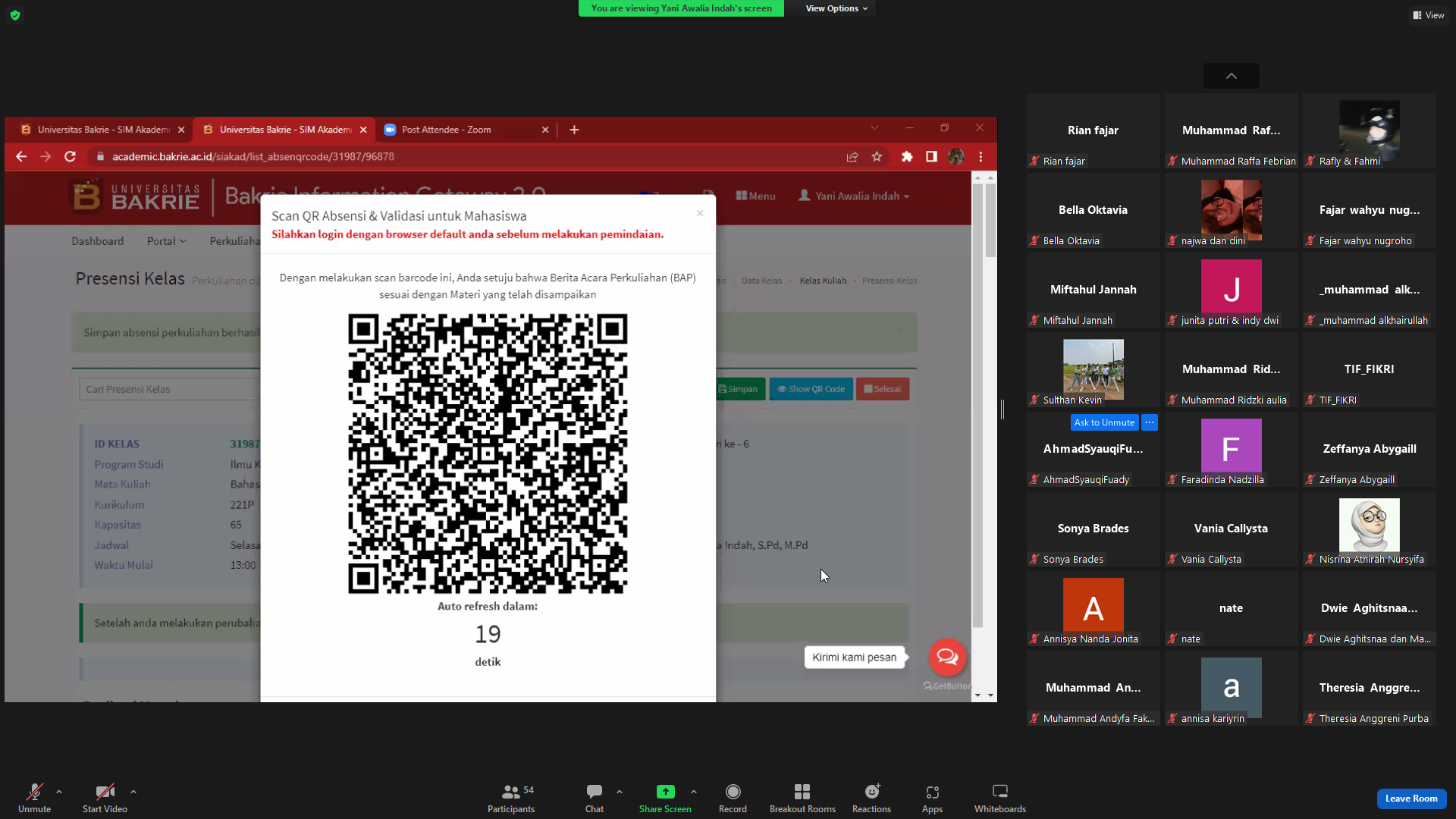Image resolution: width=1456 pixels, height=819 pixels.
Task: Open the Participants panel
Action: click(x=511, y=798)
